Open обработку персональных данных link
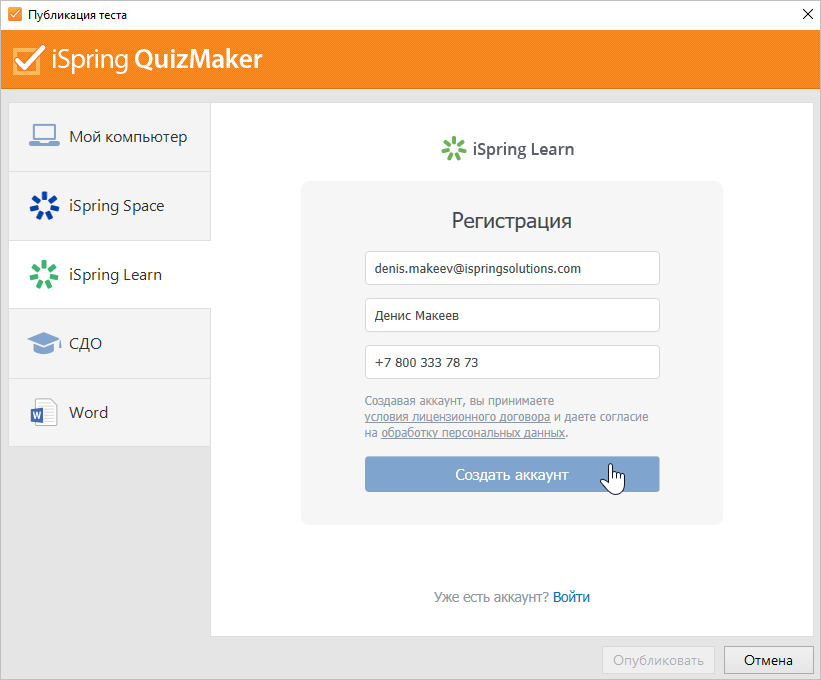Viewport: 821px width, 680px height. (473, 433)
